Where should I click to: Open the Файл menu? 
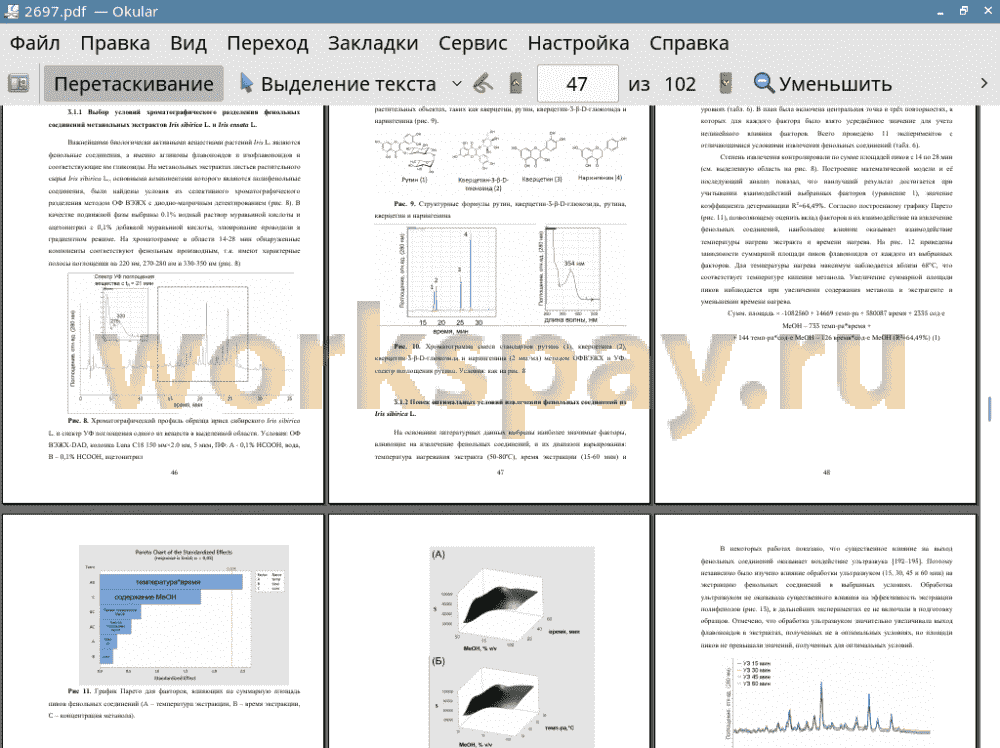[35, 43]
